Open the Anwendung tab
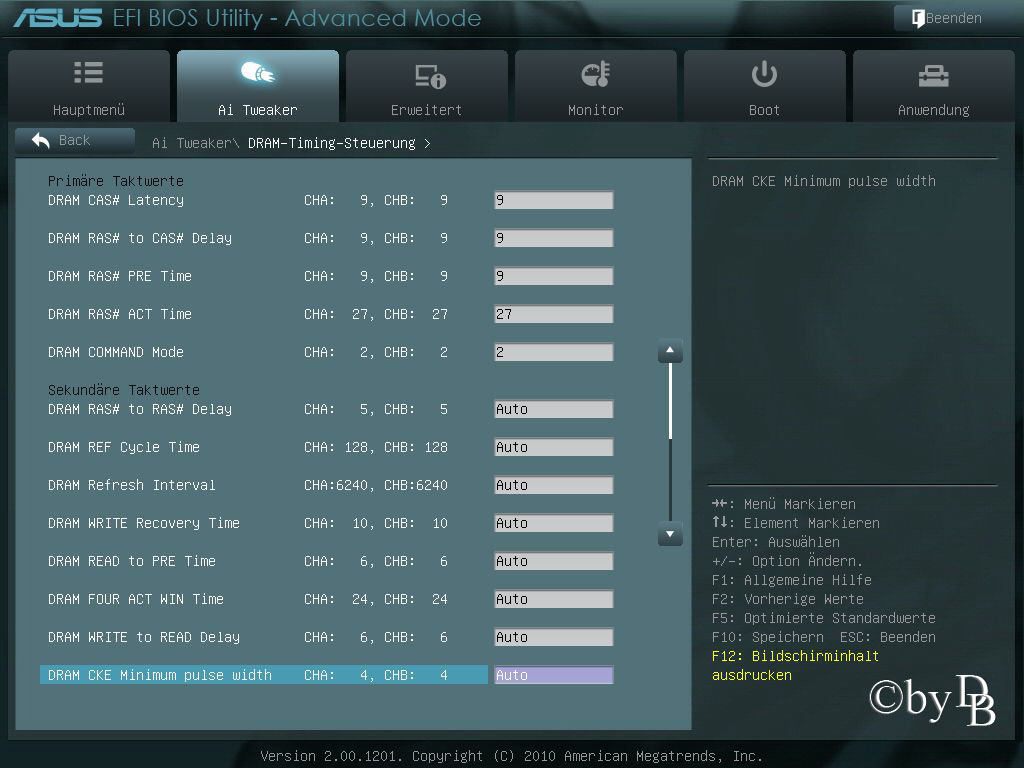 click(934, 86)
